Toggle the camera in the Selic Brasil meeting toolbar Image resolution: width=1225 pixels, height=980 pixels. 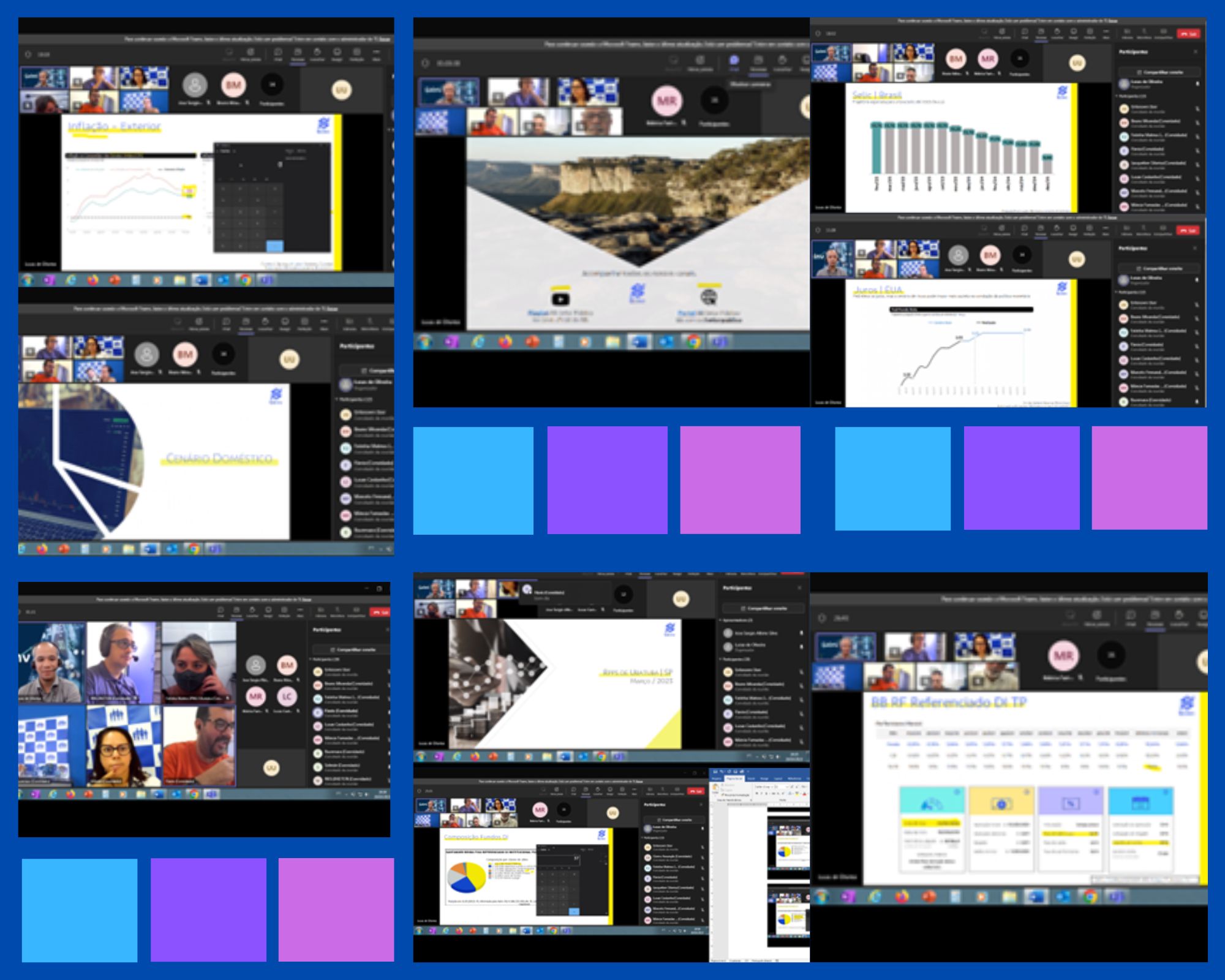[x=1127, y=33]
